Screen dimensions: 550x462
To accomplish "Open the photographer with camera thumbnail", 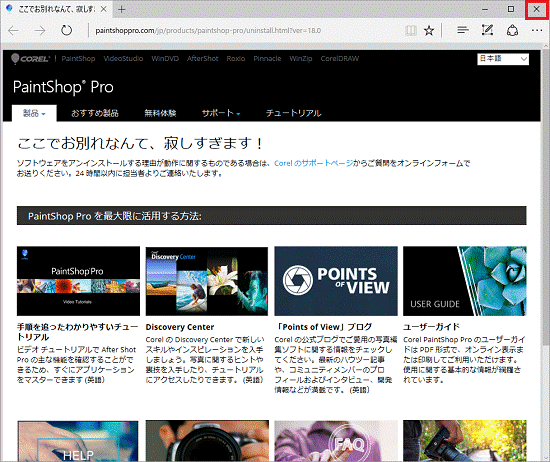I will [465, 441].
